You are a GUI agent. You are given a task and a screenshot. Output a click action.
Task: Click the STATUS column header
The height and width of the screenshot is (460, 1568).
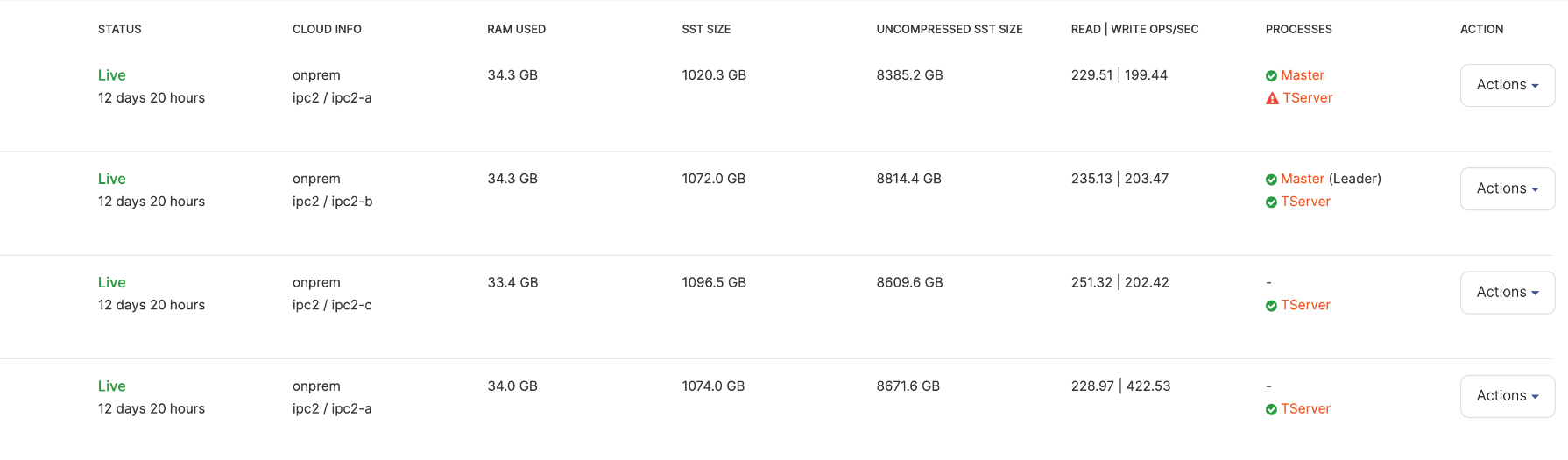[120, 29]
